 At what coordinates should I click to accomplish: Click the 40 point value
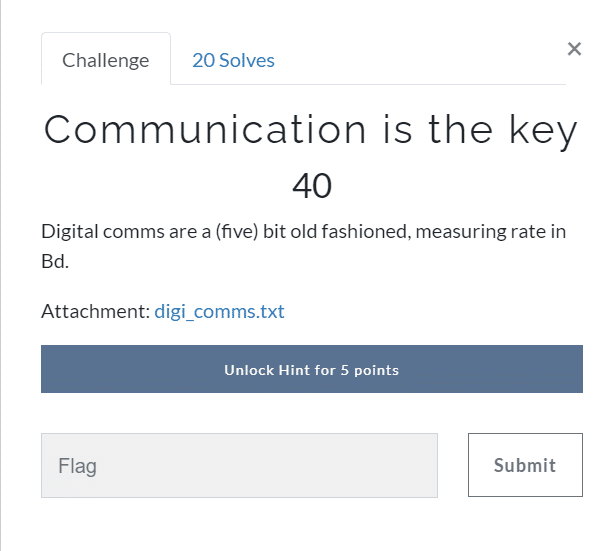pyautogui.click(x=312, y=186)
